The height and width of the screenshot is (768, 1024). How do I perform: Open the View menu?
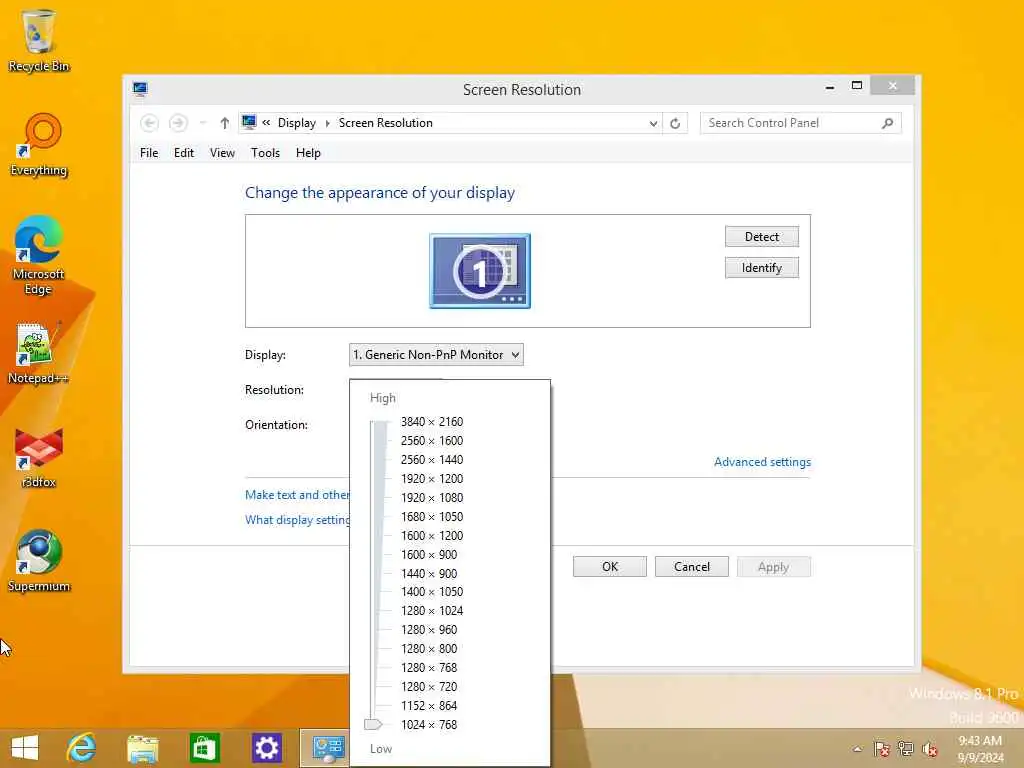[x=222, y=153]
